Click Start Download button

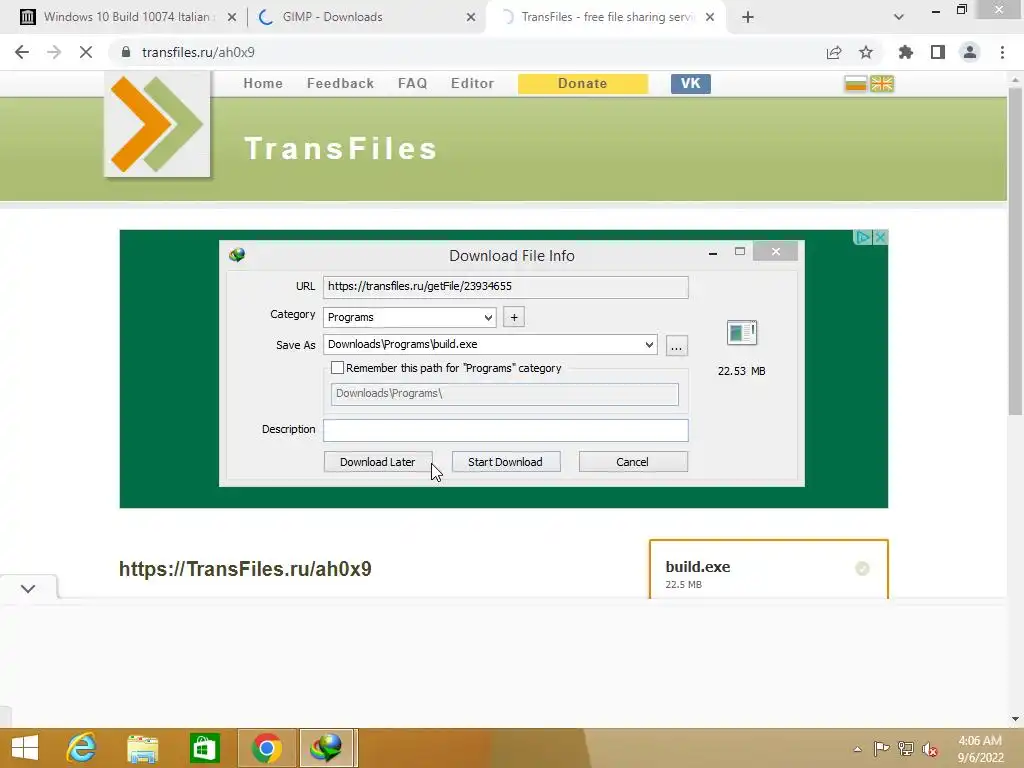pyautogui.click(x=505, y=462)
